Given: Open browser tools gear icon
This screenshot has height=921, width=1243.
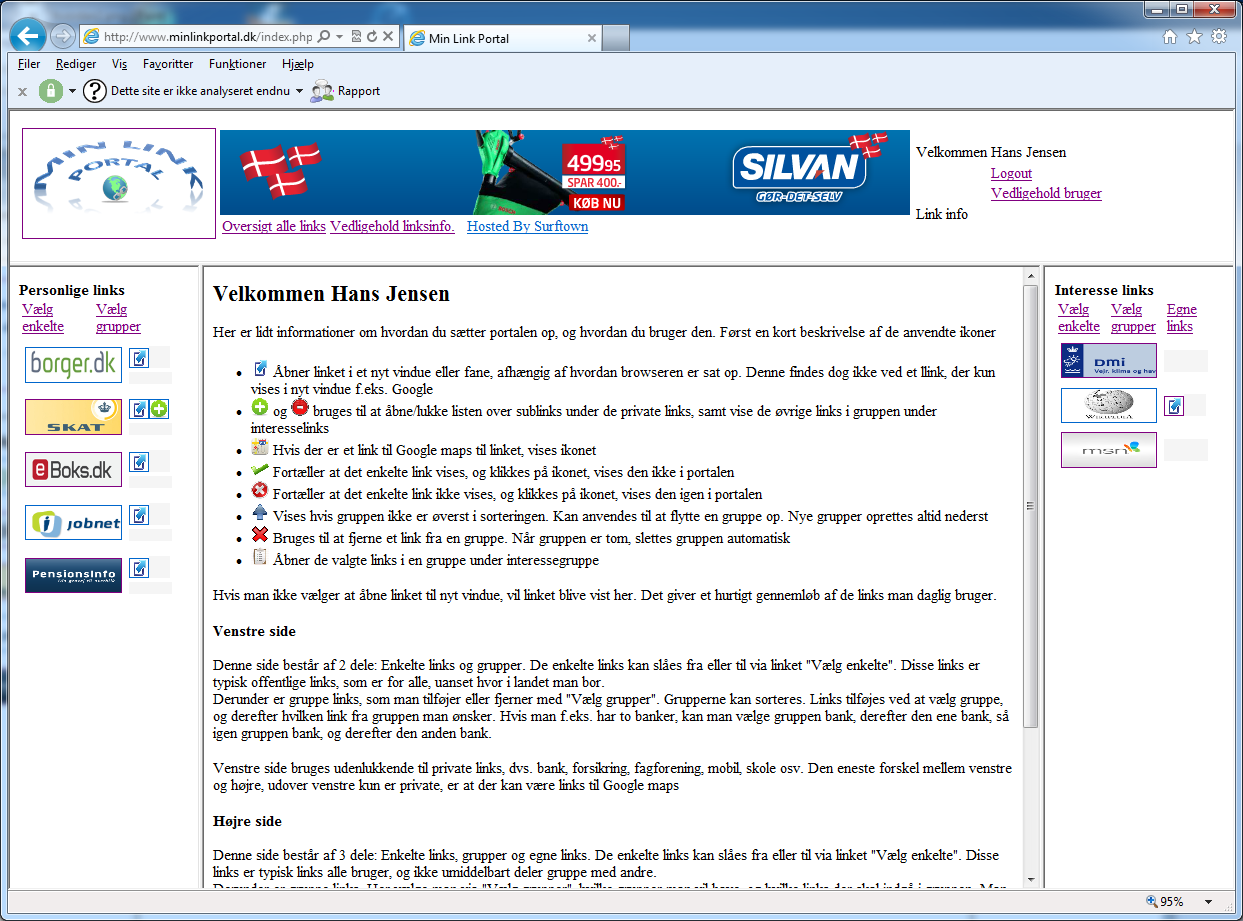Looking at the screenshot, I should [x=1219, y=37].
